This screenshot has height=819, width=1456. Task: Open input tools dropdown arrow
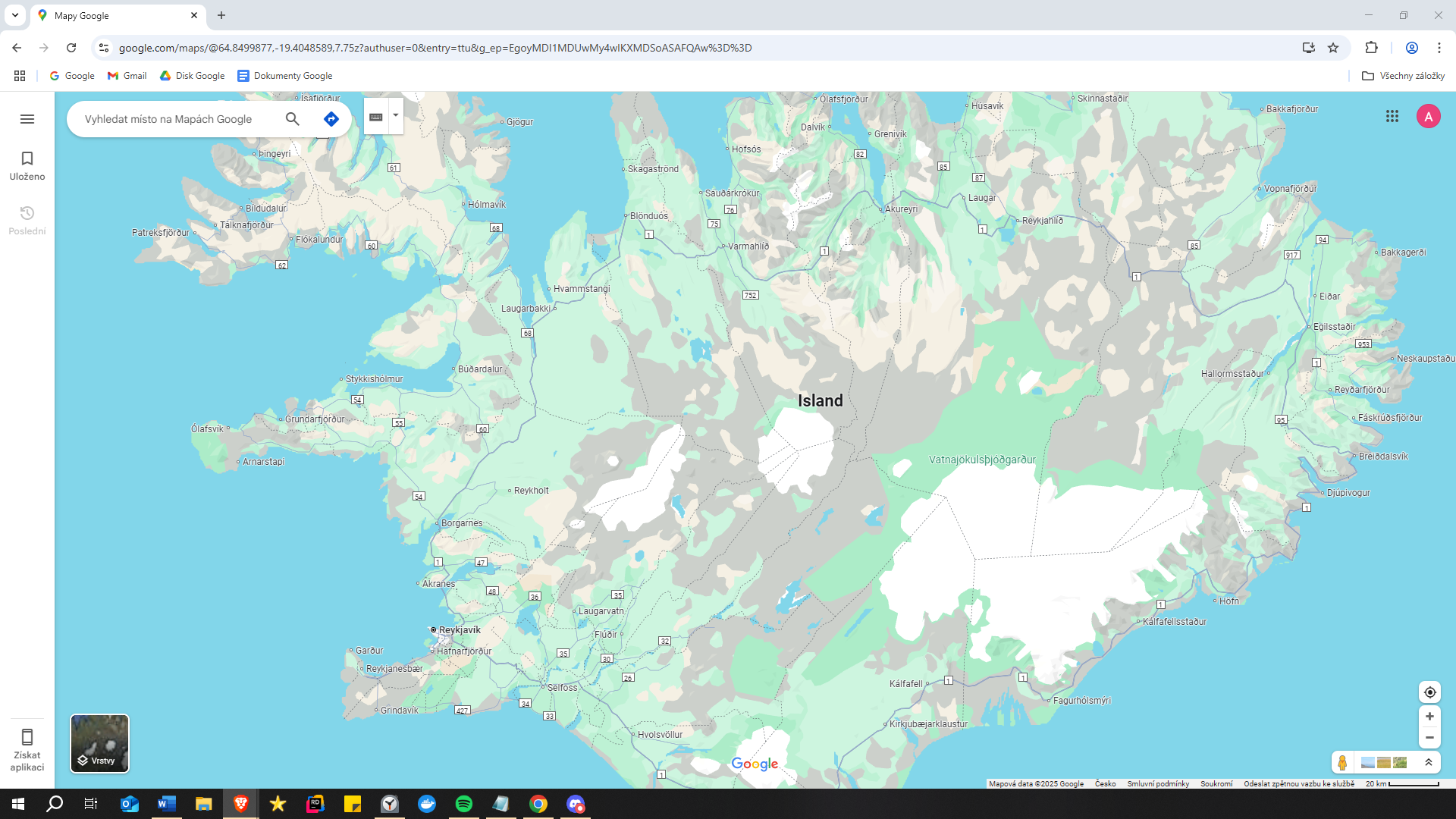click(395, 115)
